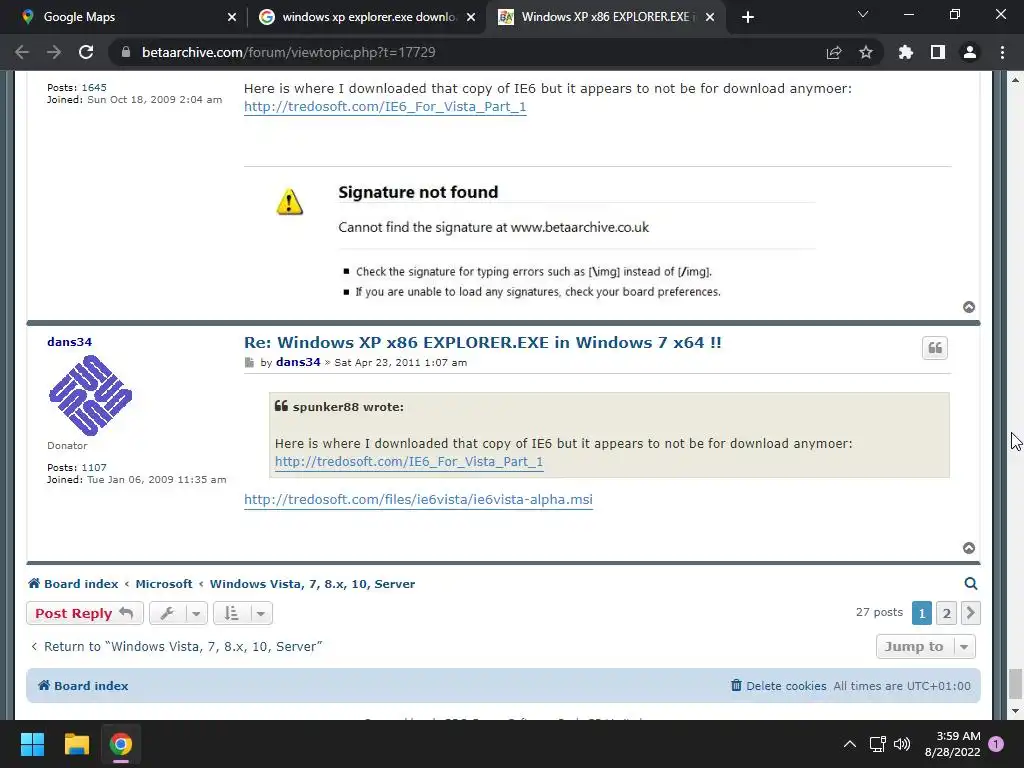Click Delete cookies in the footer
This screenshot has height=768, width=1024.
tap(778, 686)
